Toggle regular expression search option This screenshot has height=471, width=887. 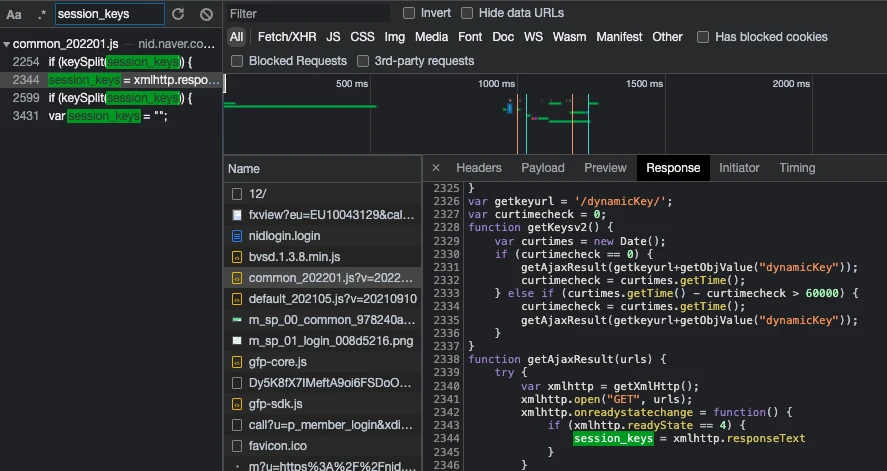pyautogui.click(x=42, y=14)
